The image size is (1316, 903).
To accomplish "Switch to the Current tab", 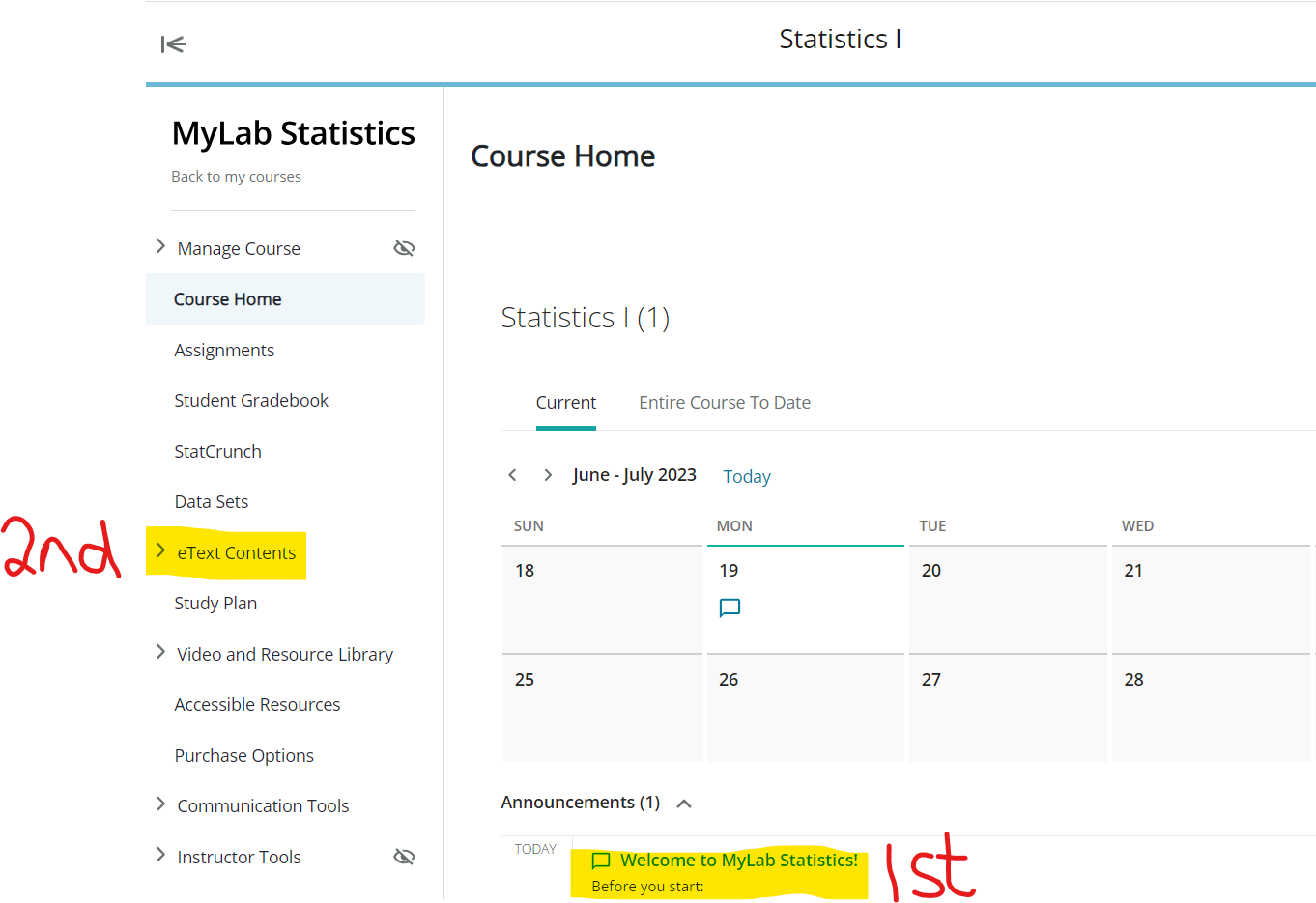I will pyautogui.click(x=566, y=403).
